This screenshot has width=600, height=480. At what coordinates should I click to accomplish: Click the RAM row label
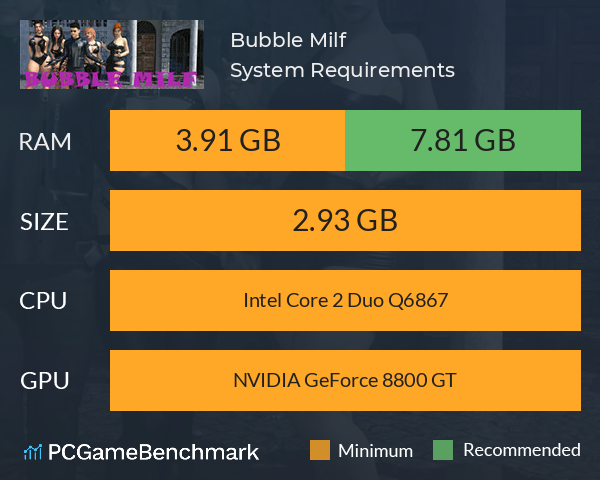tap(45, 142)
